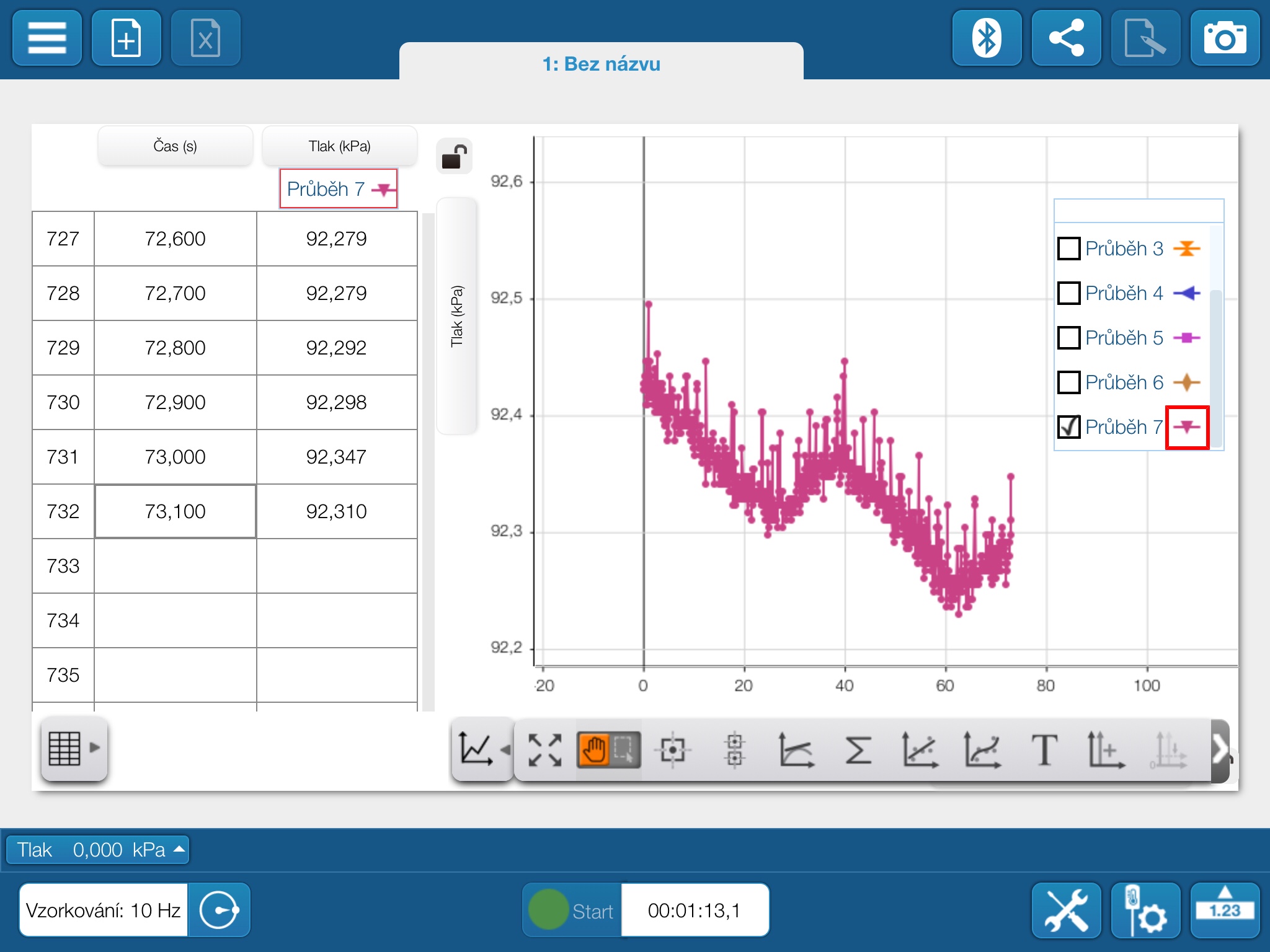1270x952 pixels.
Task: Check the Průběh 5 run box
Action: click(x=1068, y=338)
